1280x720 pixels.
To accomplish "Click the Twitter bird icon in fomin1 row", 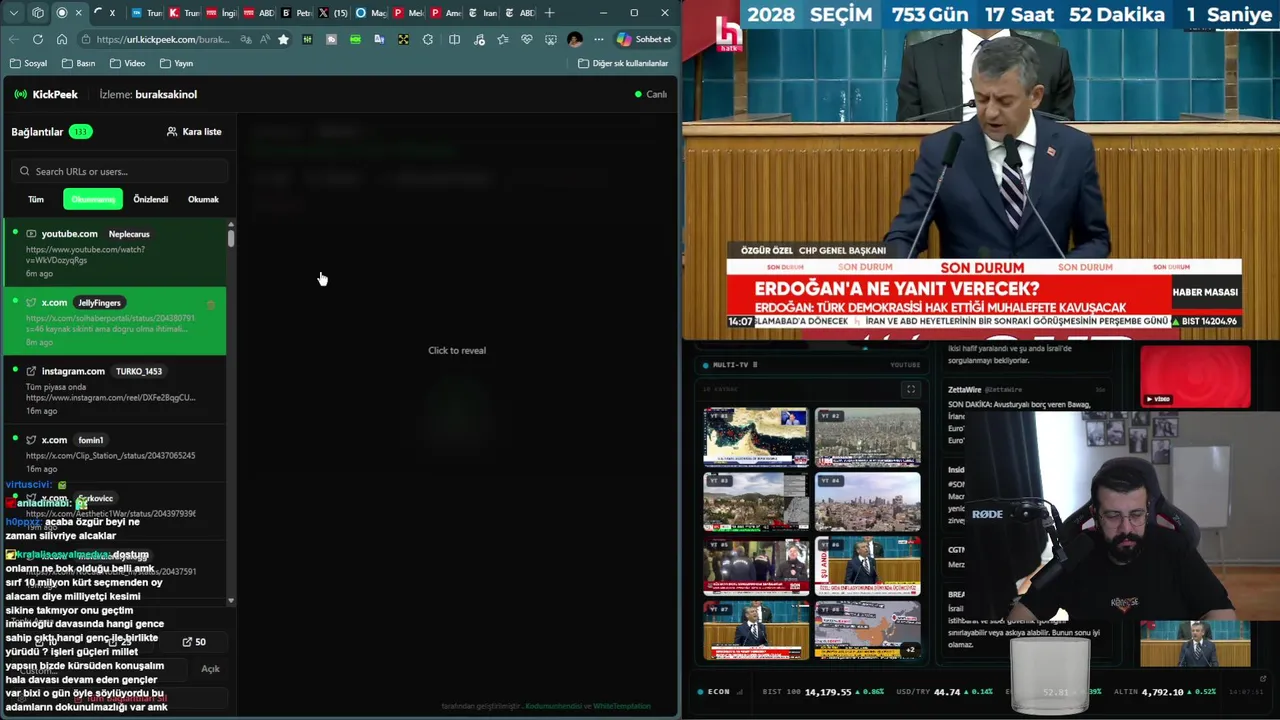I will coord(31,440).
